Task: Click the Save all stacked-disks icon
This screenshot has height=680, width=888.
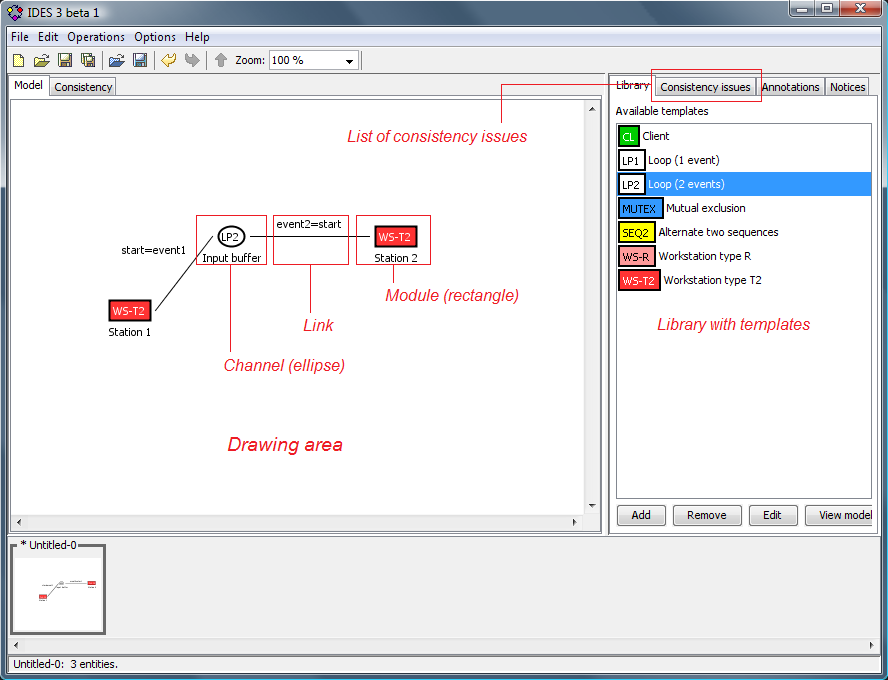Action: coord(88,61)
